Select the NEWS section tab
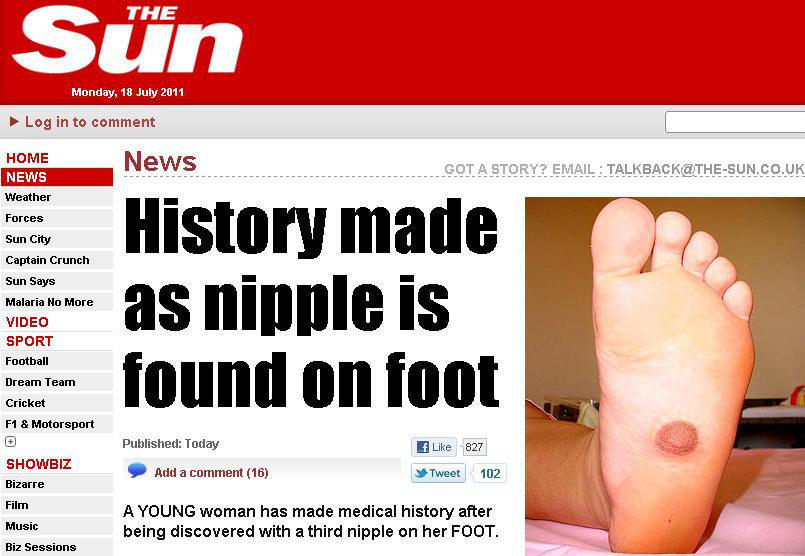This screenshot has height=556, width=805. point(56,177)
